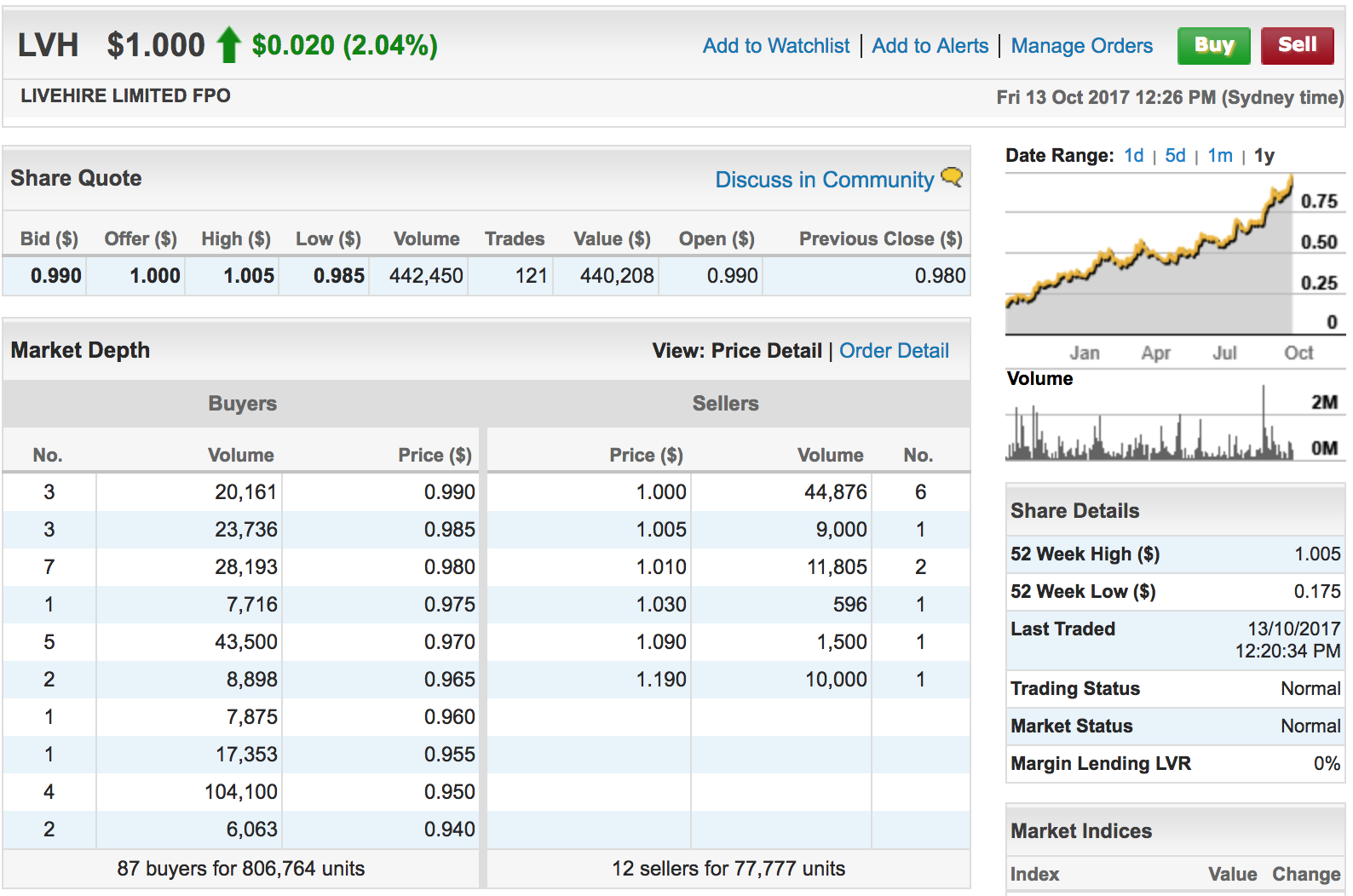Click the LVH ticker symbol heading
This screenshot has width=1353, height=896.
coord(49,45)
